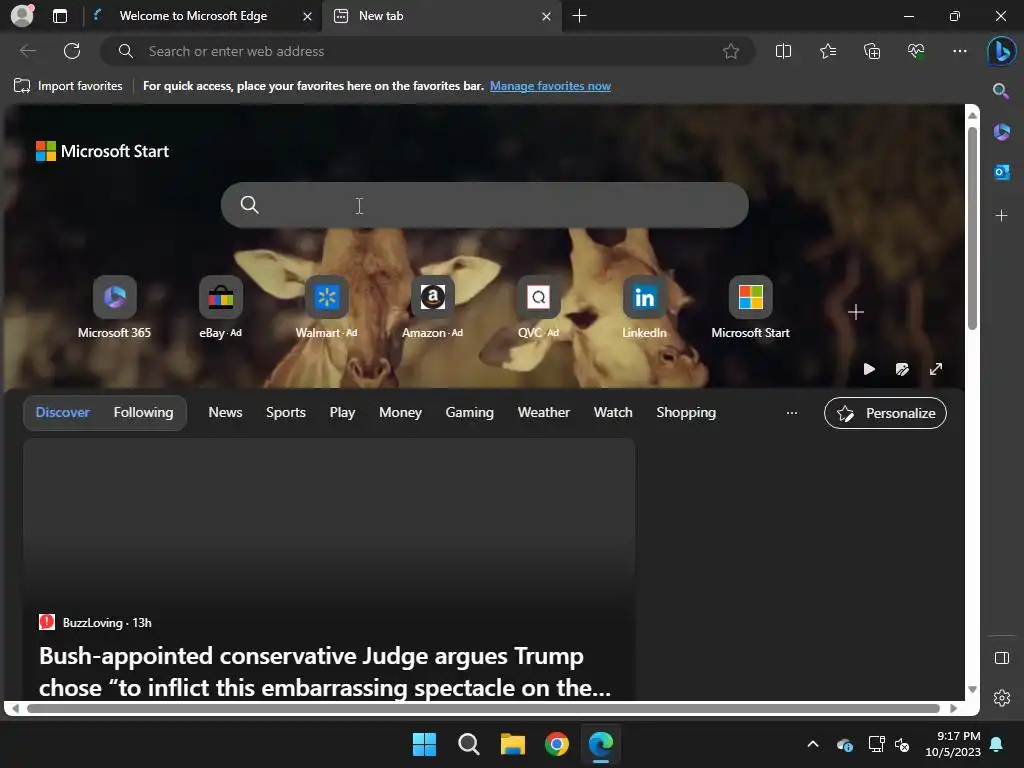
Task: Focus the address bar field
Action: 428,51
